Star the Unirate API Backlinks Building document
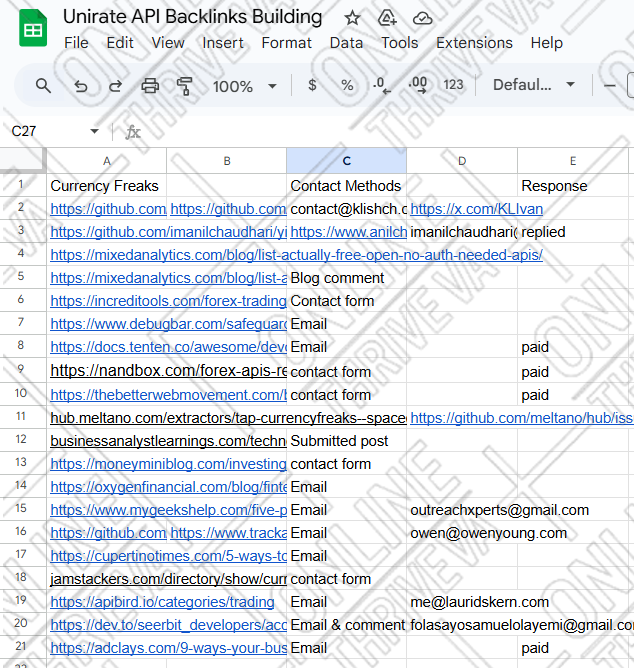 pyautogui.click(x=352, y=18)
